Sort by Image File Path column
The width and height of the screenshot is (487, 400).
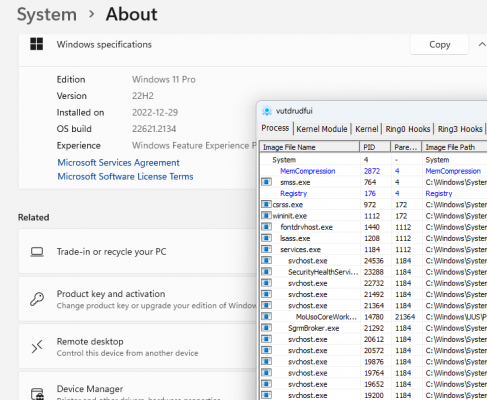coord(454,147)
